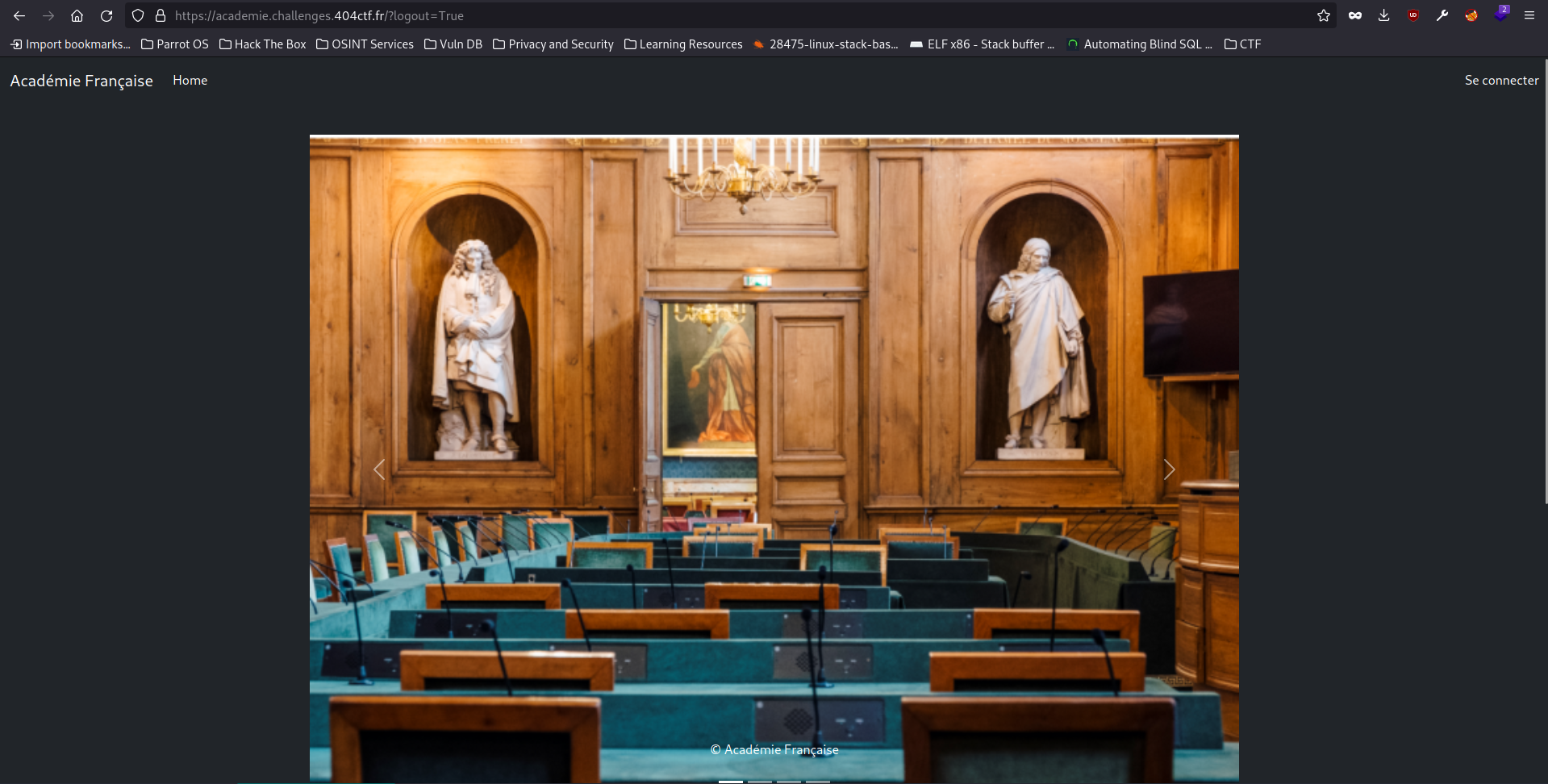Bookmark the page with the star icon
The height and width of the screenshot is (784, 1548).
pyautogui.click(x=1324, y=15)
